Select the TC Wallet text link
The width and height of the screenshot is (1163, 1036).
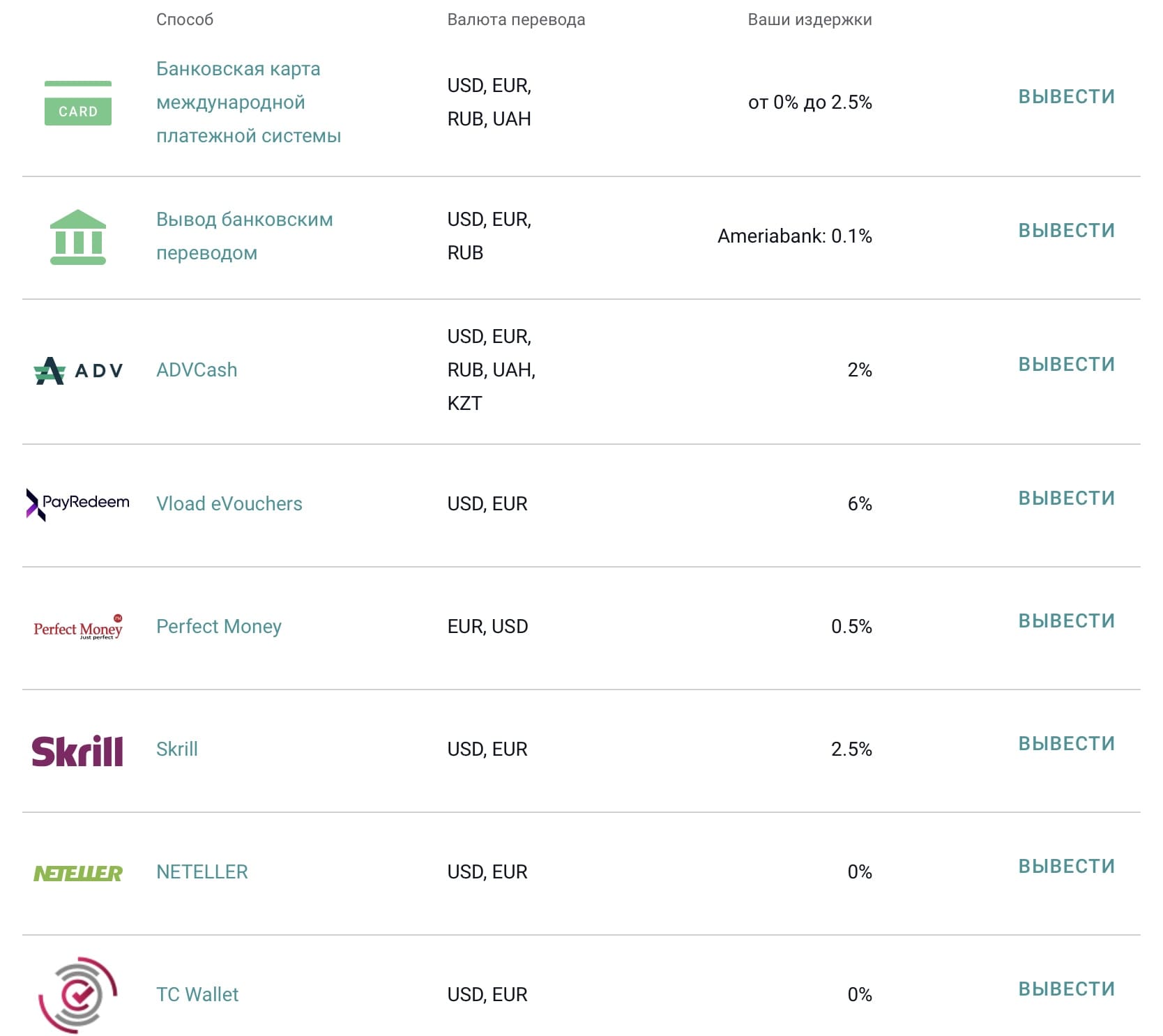[197, 995]
